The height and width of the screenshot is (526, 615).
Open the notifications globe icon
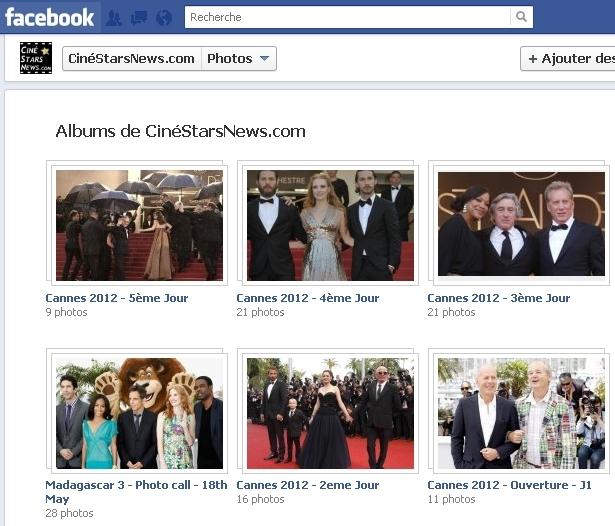[164, 18]
